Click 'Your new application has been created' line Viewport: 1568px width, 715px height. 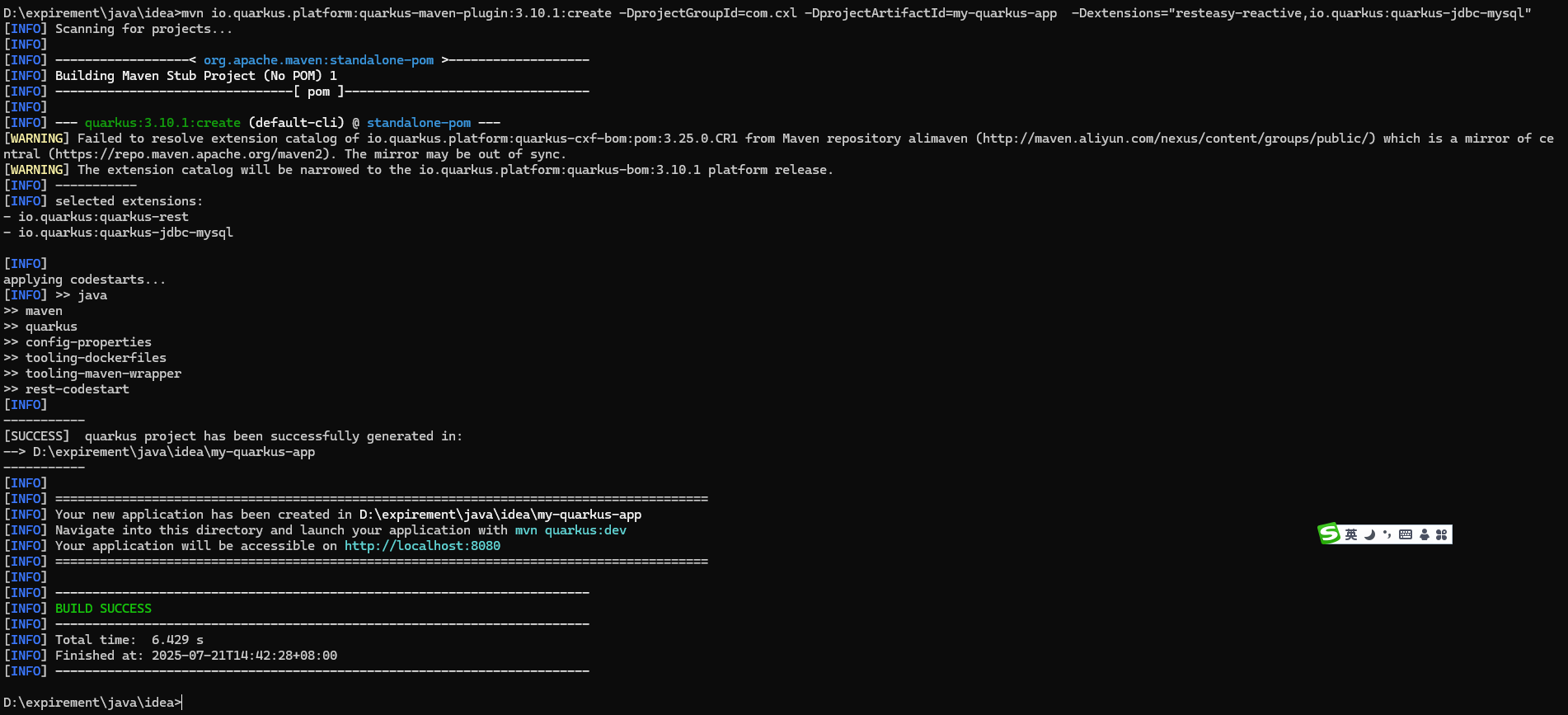coord(348,515)
